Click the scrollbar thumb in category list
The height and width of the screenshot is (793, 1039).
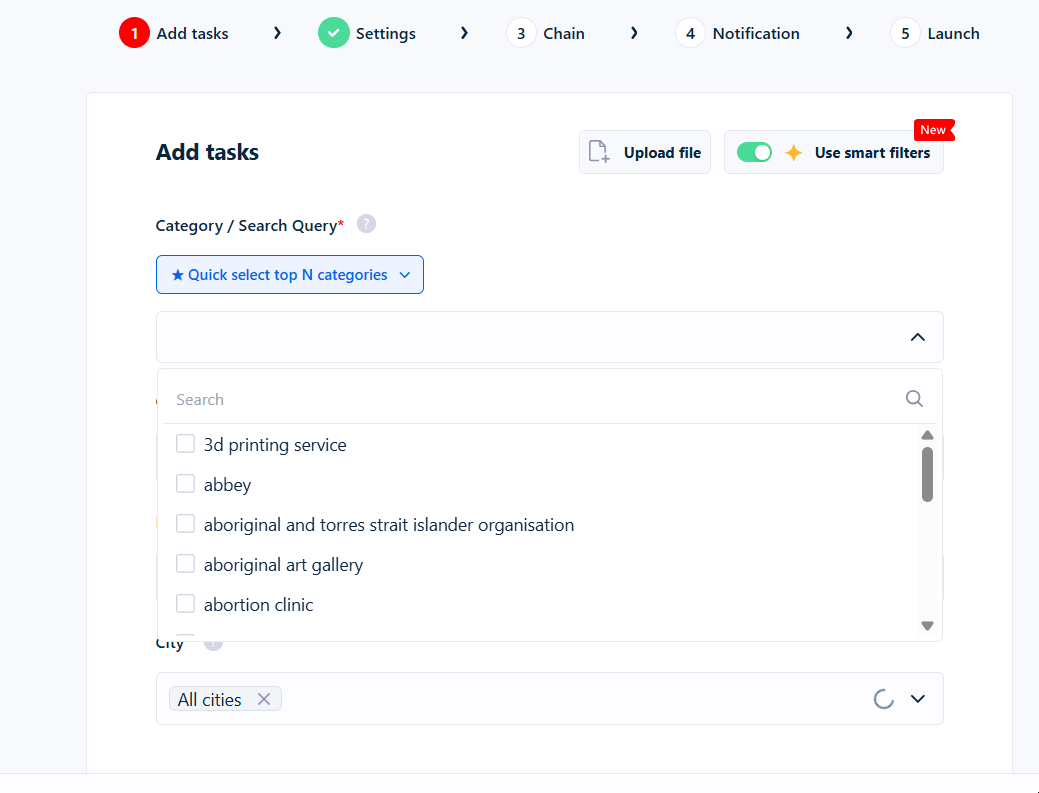click(927, 474)
